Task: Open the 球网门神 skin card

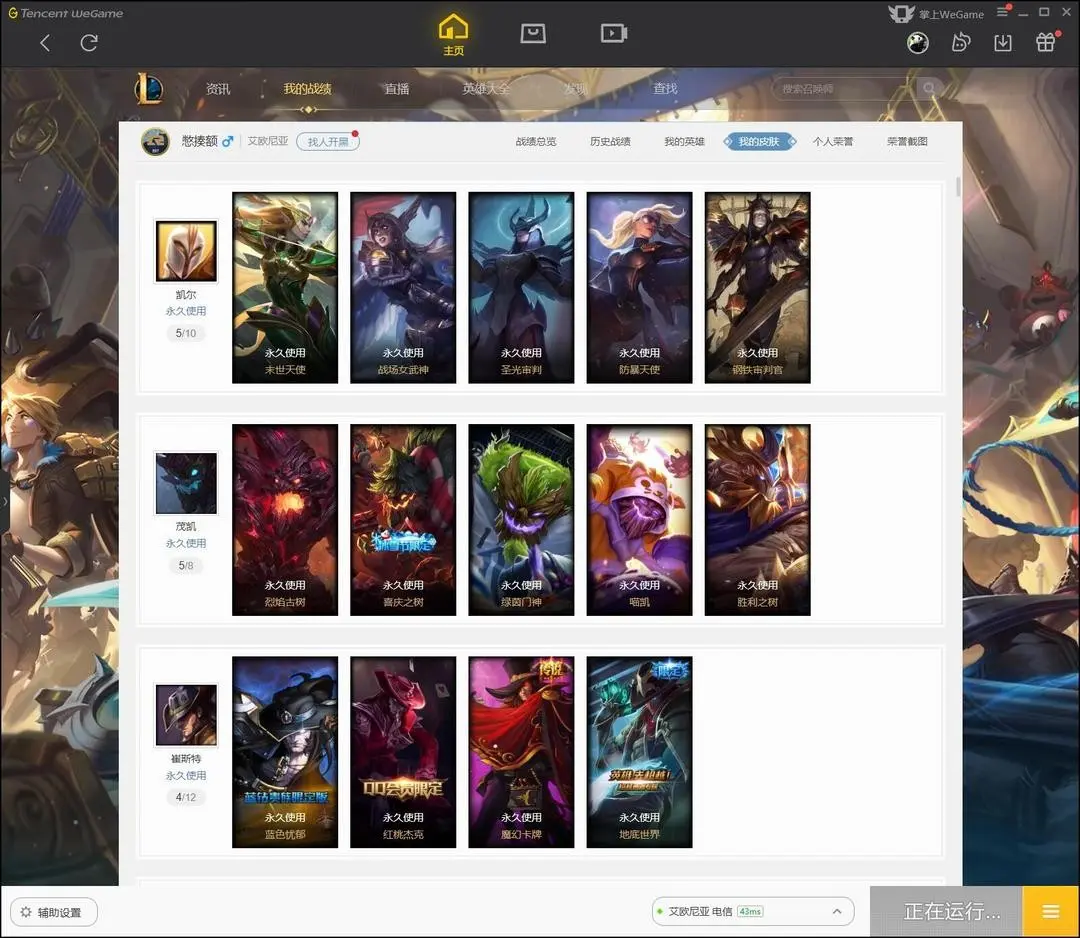Action: (521, 520)
